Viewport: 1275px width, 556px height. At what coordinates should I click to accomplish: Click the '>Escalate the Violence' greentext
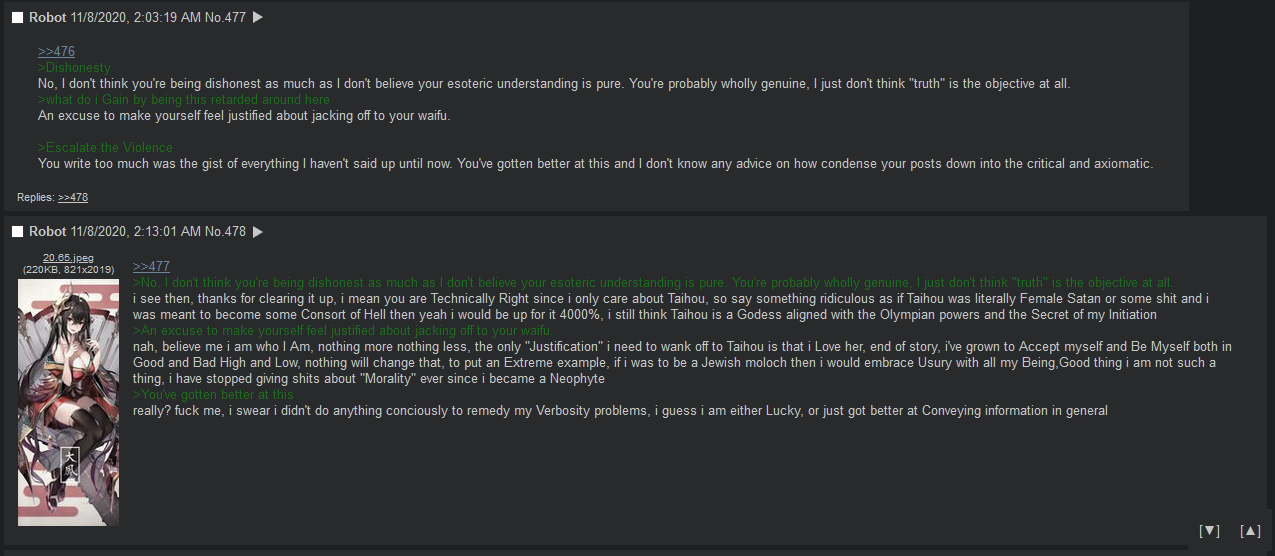[x=105, y=147]
